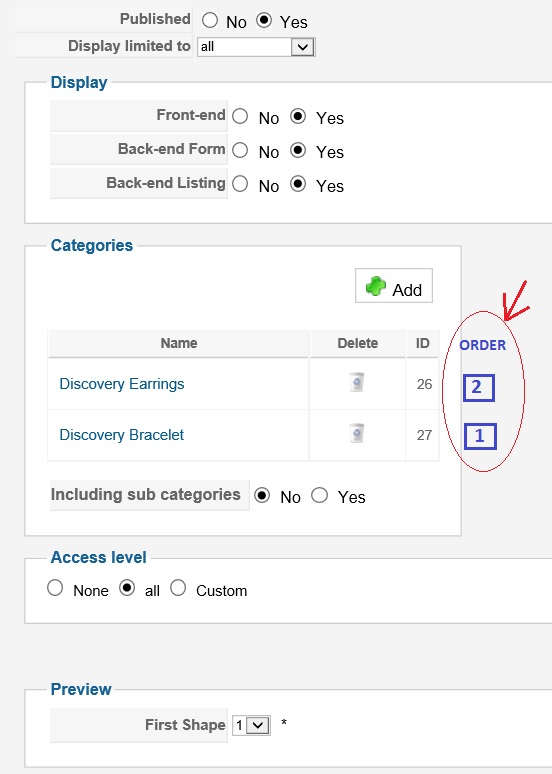Screen dimensions: 552x774
Task: Select Yes for Back-end Form
Action: click(x=298, y=150)
